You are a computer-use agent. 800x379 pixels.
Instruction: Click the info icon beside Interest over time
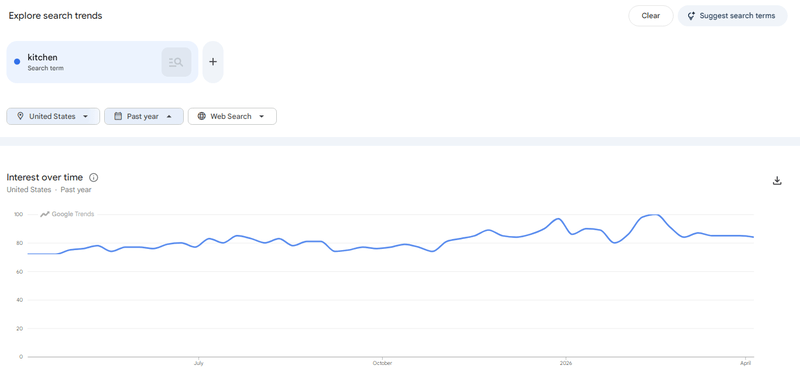(x=94, y=178)
